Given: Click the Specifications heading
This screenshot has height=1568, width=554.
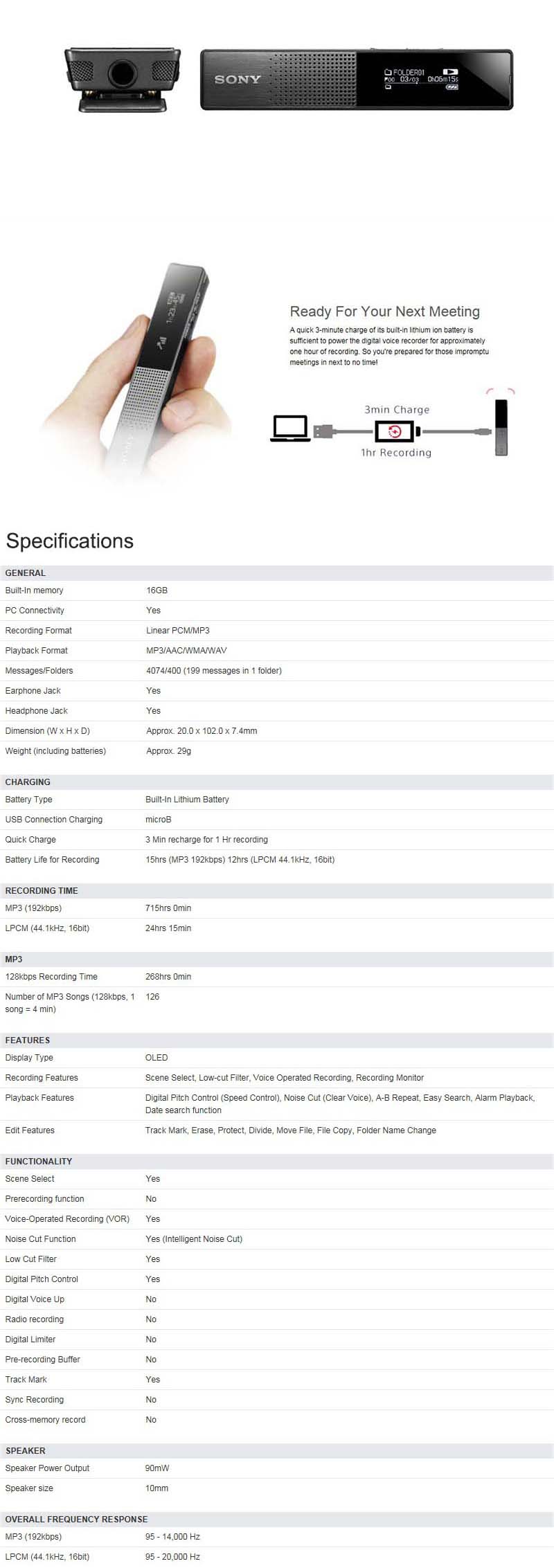Looking at the screenshot, I should pyautogui.click(x=70, y=541).
